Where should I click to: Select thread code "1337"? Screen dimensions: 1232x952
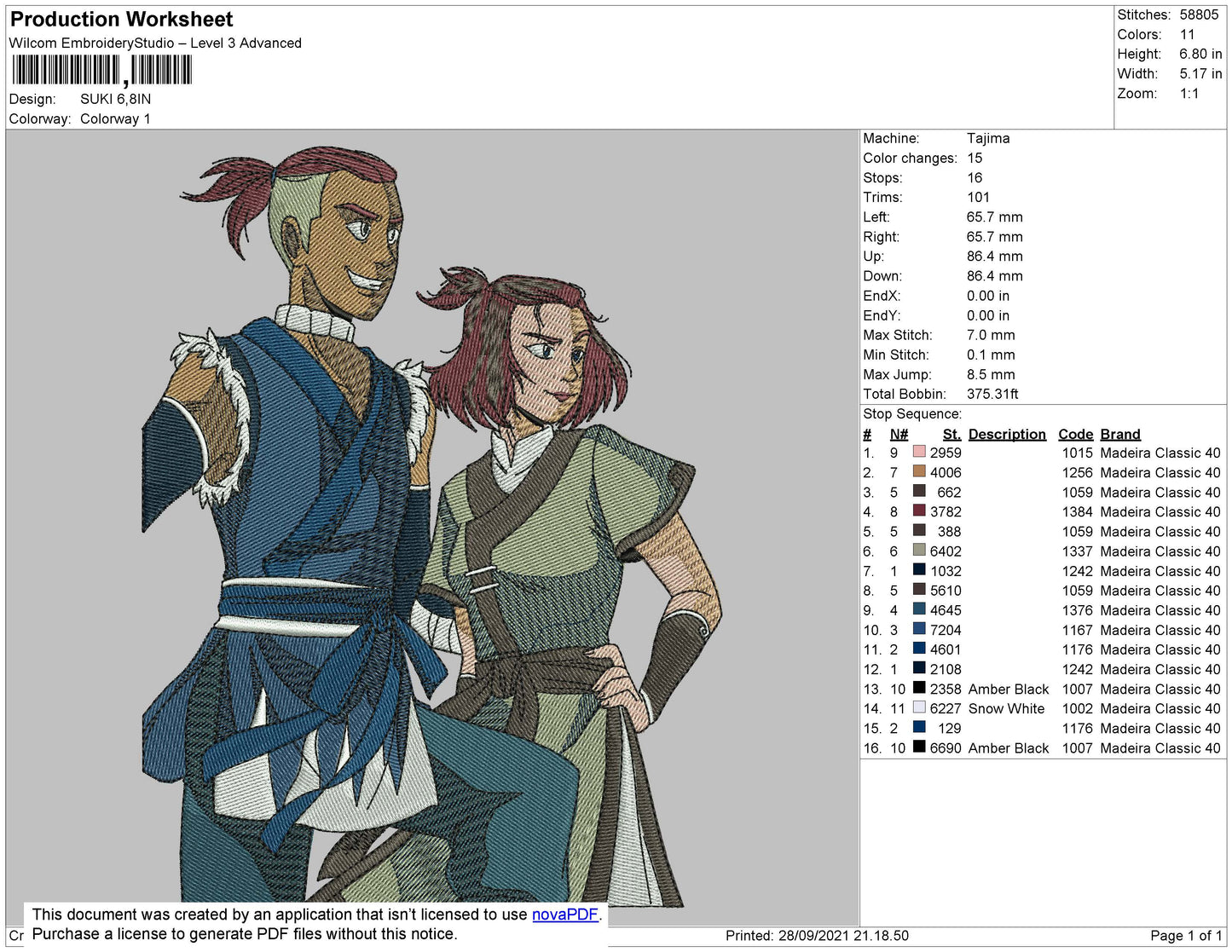point(1077,551)
